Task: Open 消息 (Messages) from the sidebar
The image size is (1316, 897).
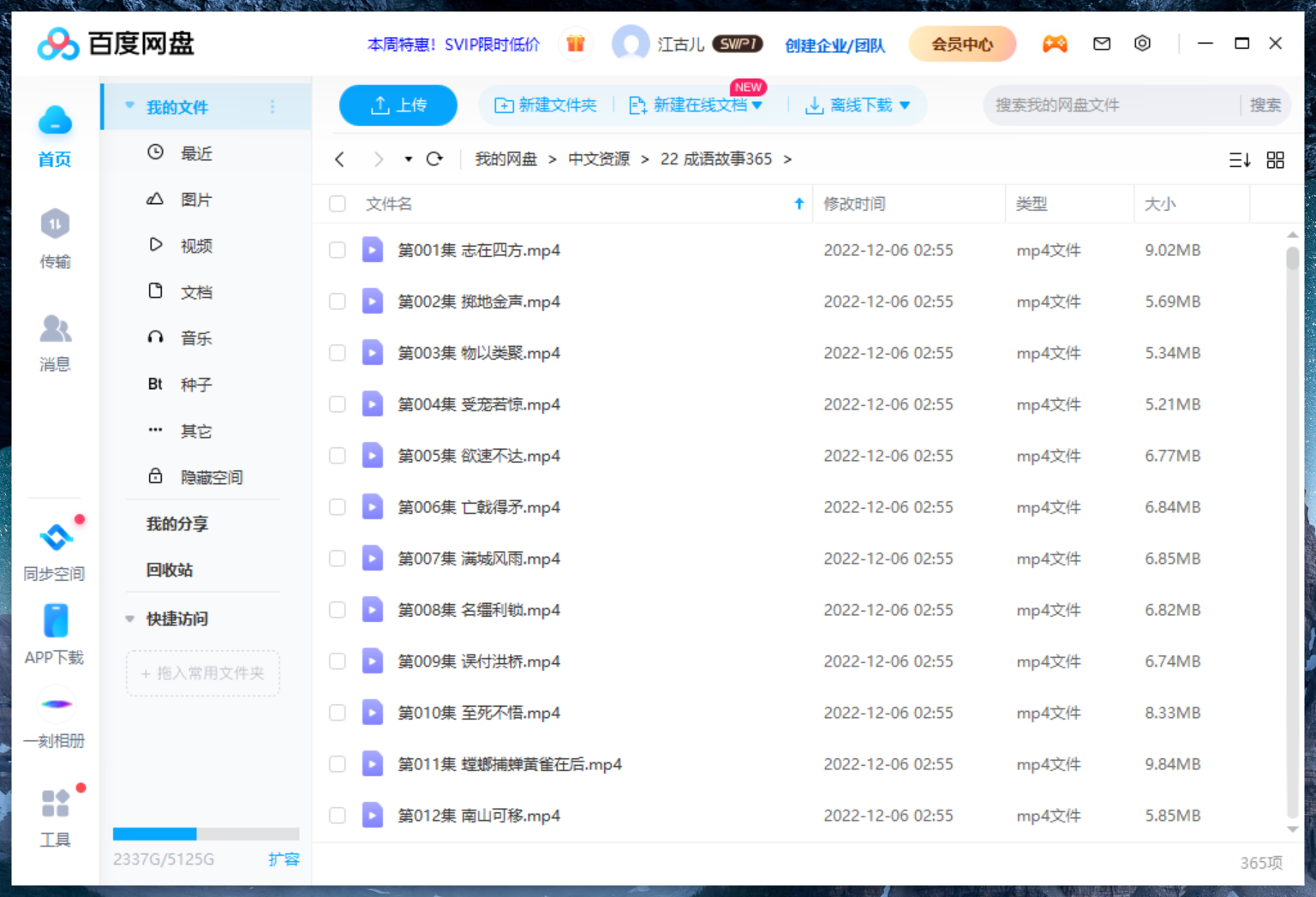Action: coord(54,343)
